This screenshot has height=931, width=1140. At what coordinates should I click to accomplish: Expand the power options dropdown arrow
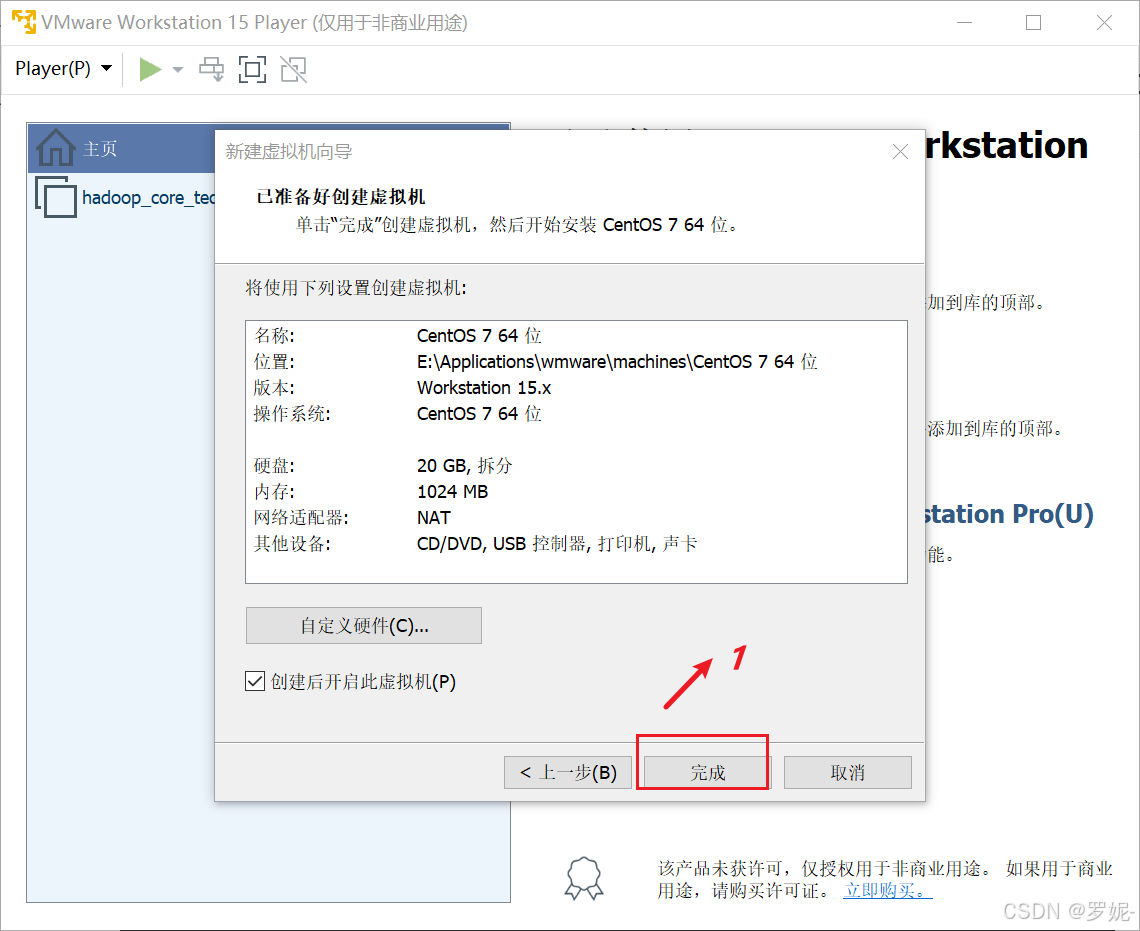tap(177, 70)
